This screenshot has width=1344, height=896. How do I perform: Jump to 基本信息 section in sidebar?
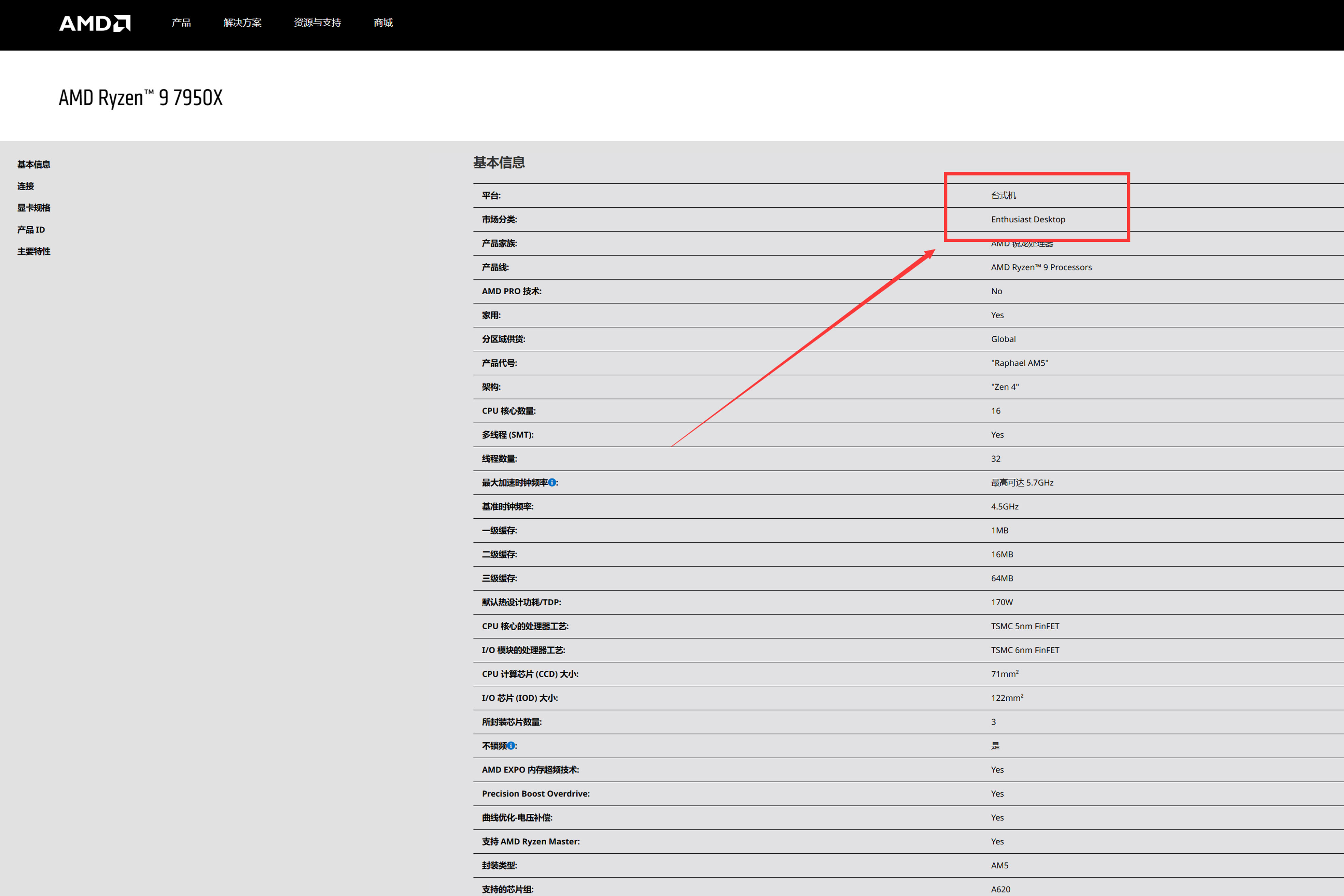tap(34, 165)
